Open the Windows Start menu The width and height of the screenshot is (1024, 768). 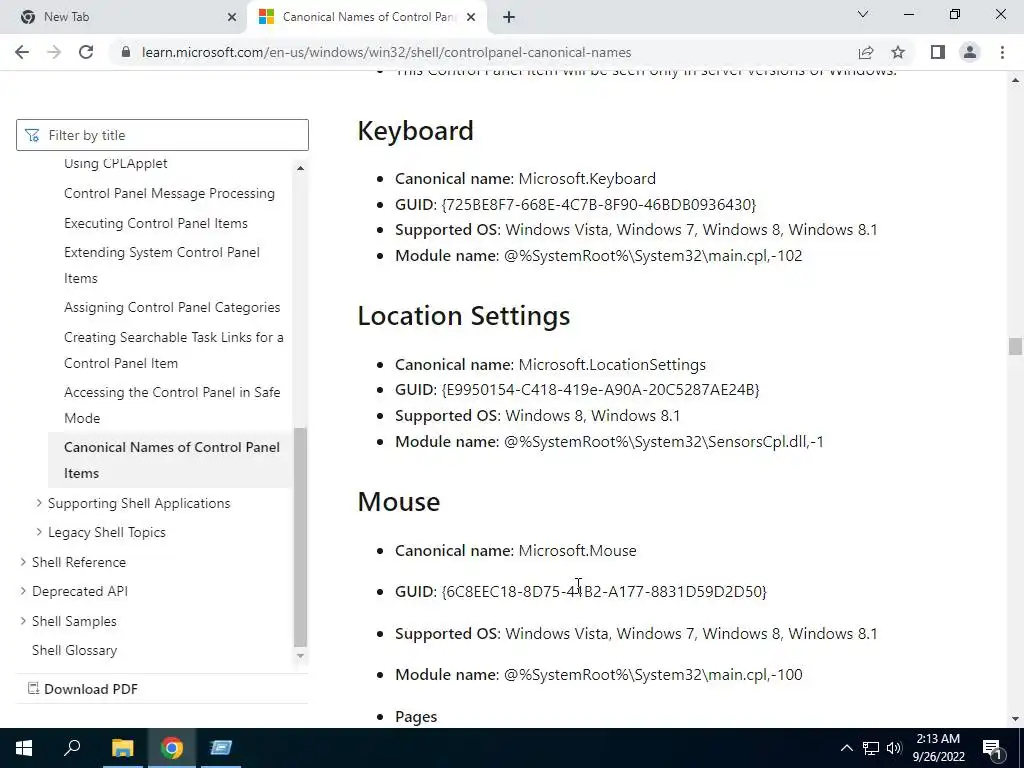pyautogui.click(x=24, y=748)
